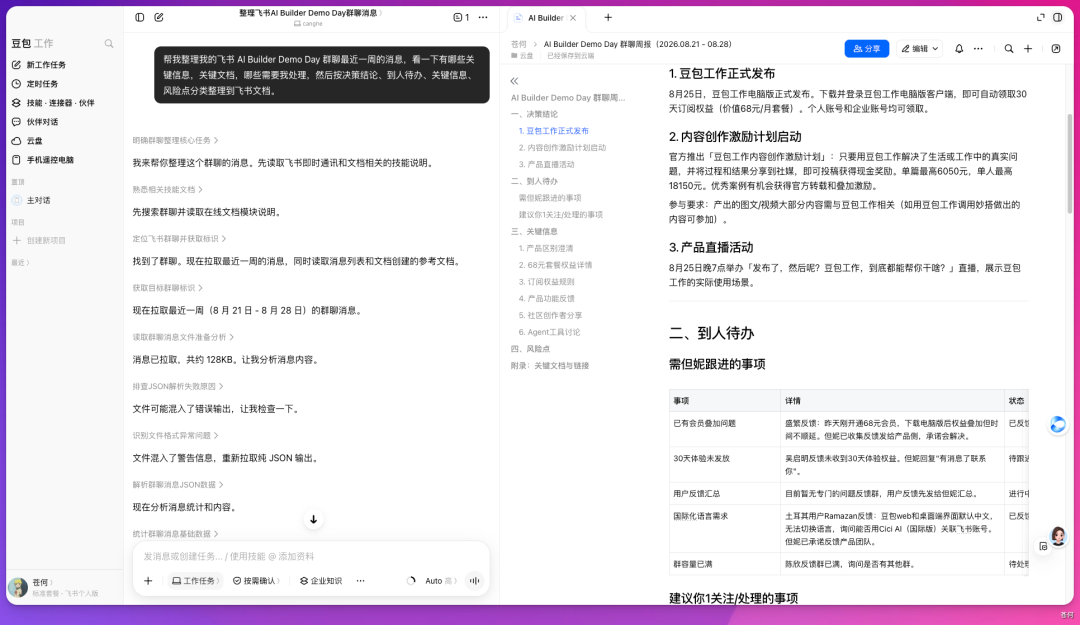1080x625 pixels.
Task: Toggle the 企业知识 option
Action: point(321,581)
